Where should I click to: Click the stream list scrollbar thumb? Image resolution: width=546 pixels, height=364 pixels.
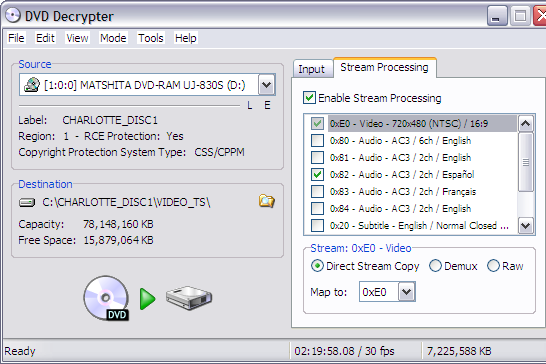click(525, 162)
